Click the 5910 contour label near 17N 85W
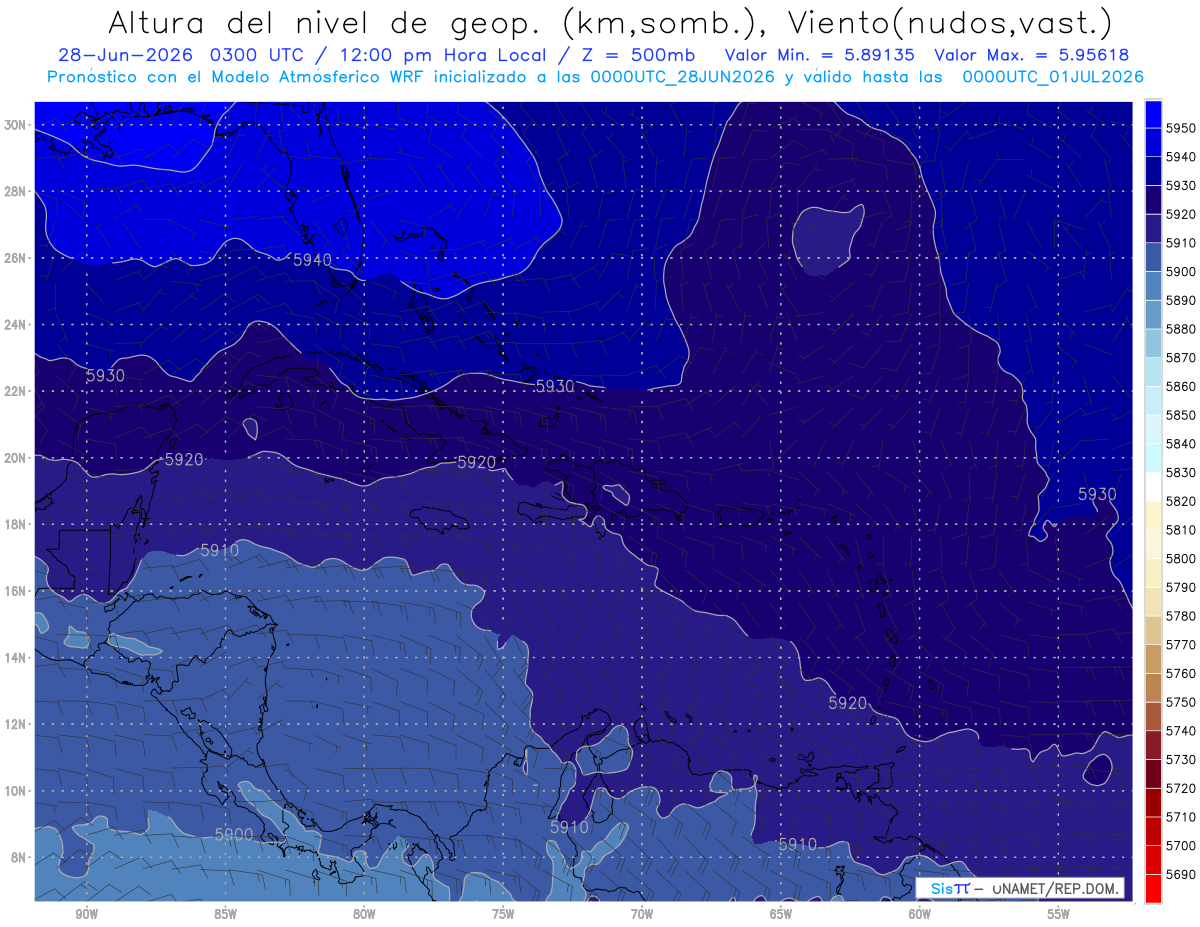The image size is (1200, 927). pos(219,550)
